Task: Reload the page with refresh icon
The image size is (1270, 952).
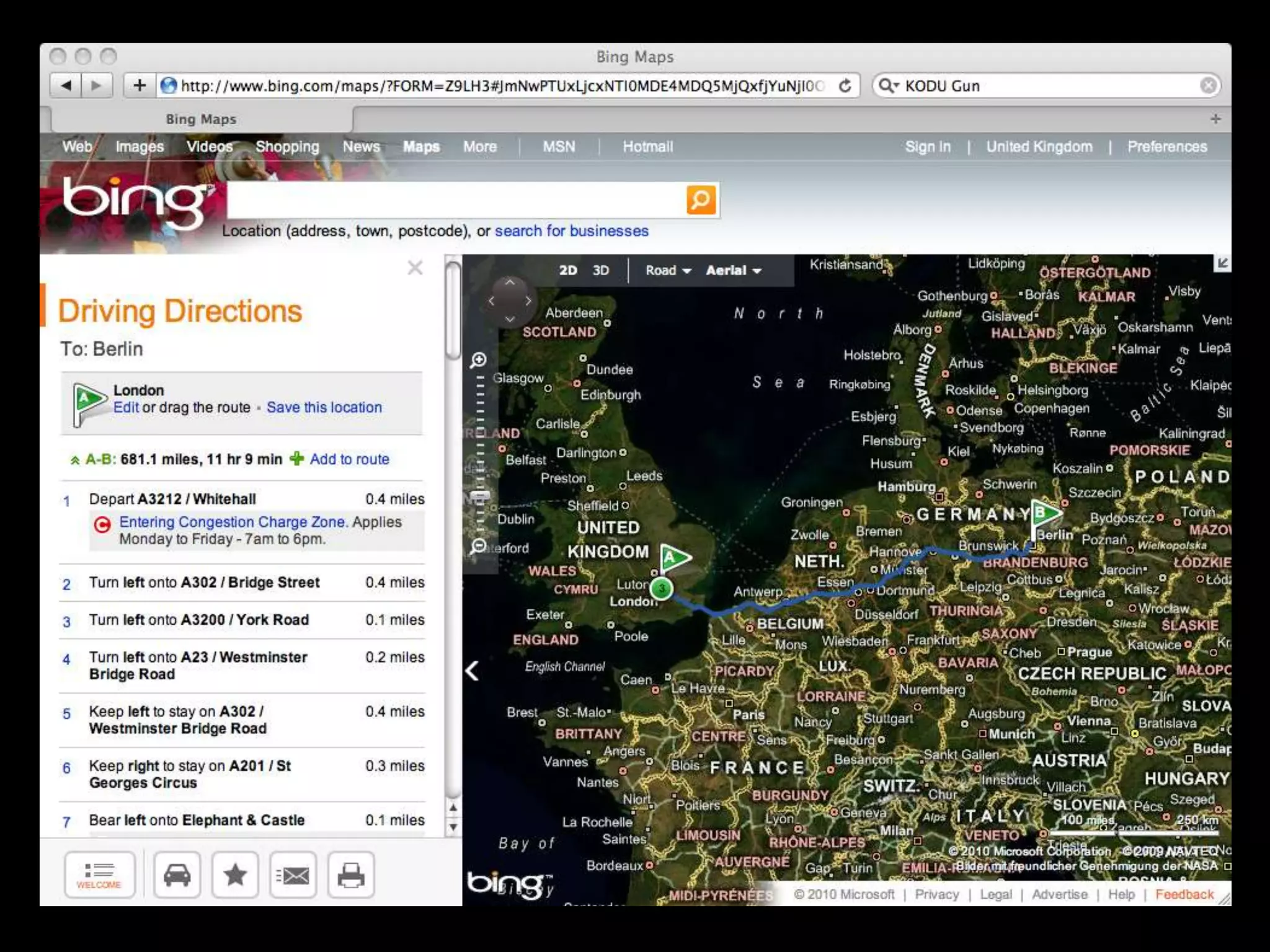Action: [x=845, y=86]
